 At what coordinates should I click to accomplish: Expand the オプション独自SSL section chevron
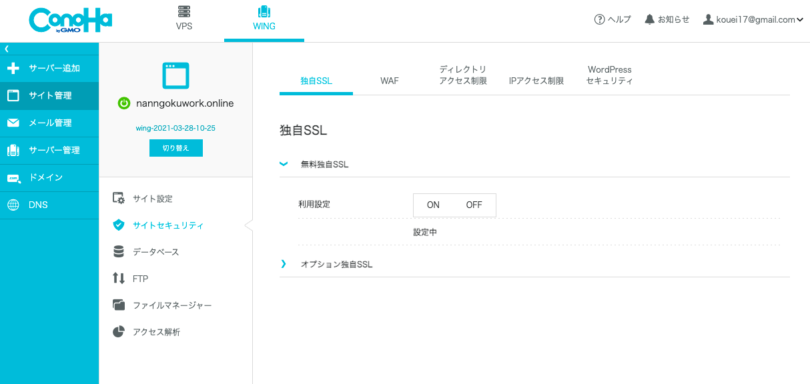click(283, 264)
